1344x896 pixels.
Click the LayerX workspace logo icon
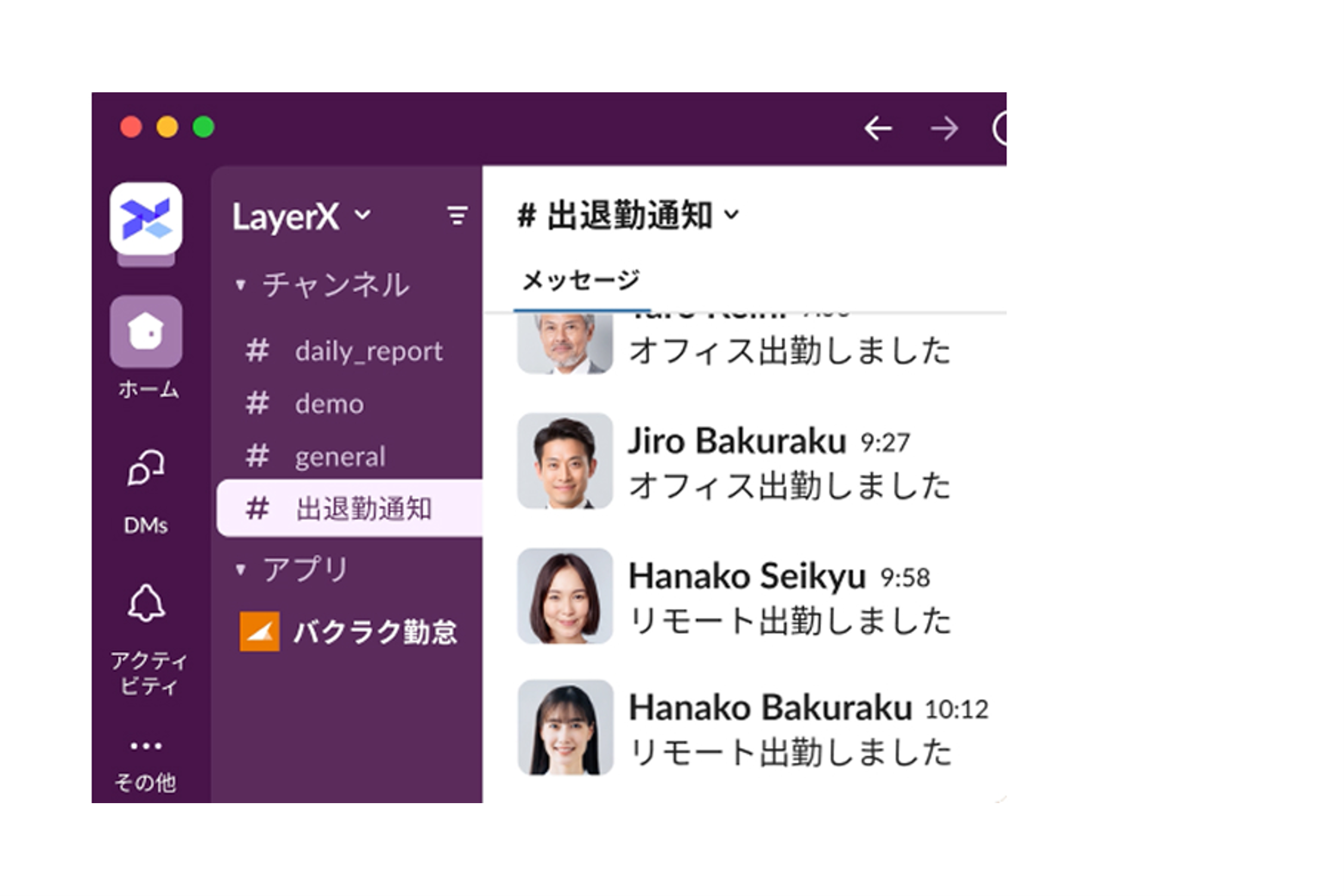(x=146, y=218)
